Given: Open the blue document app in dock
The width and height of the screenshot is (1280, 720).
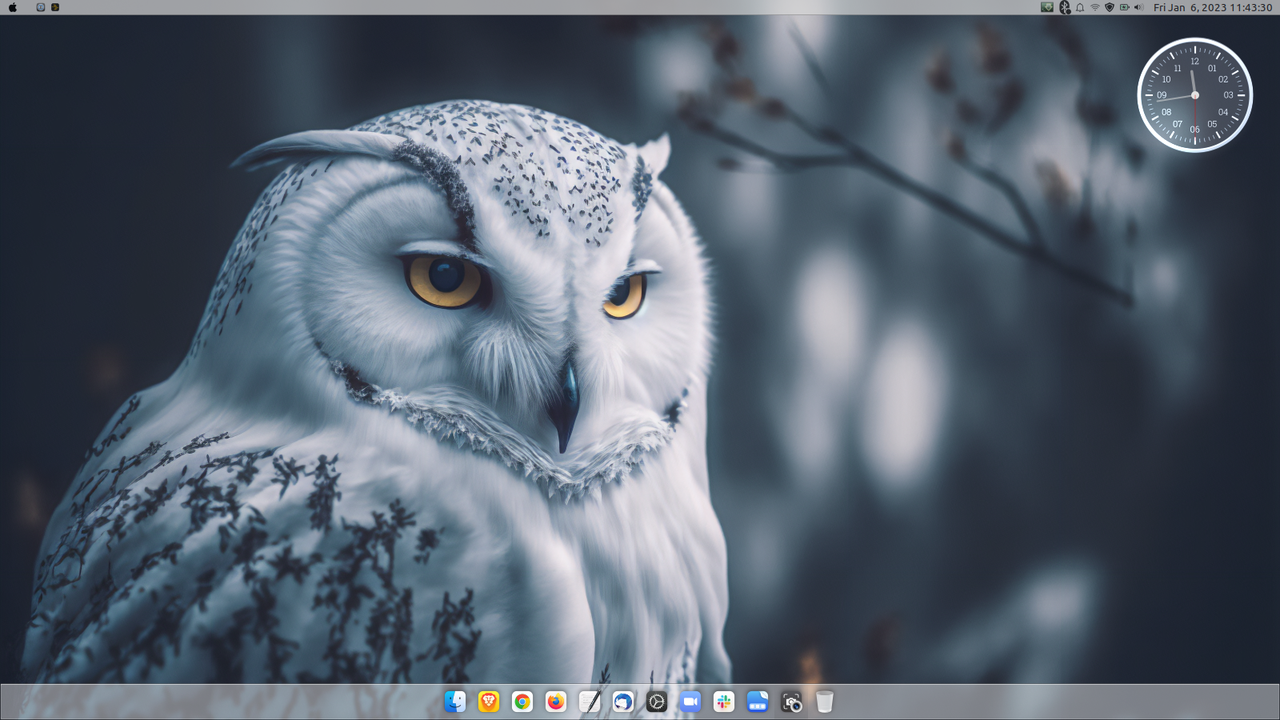Looking at the screenshot, I should point(757,702).
